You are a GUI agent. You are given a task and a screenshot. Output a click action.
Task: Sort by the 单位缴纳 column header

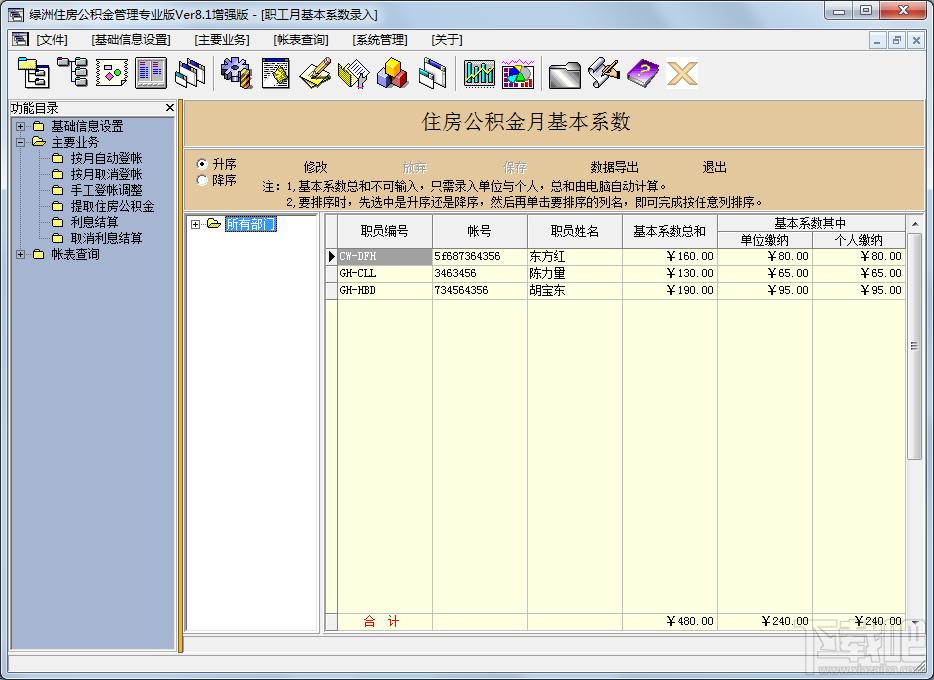point(765,240)
